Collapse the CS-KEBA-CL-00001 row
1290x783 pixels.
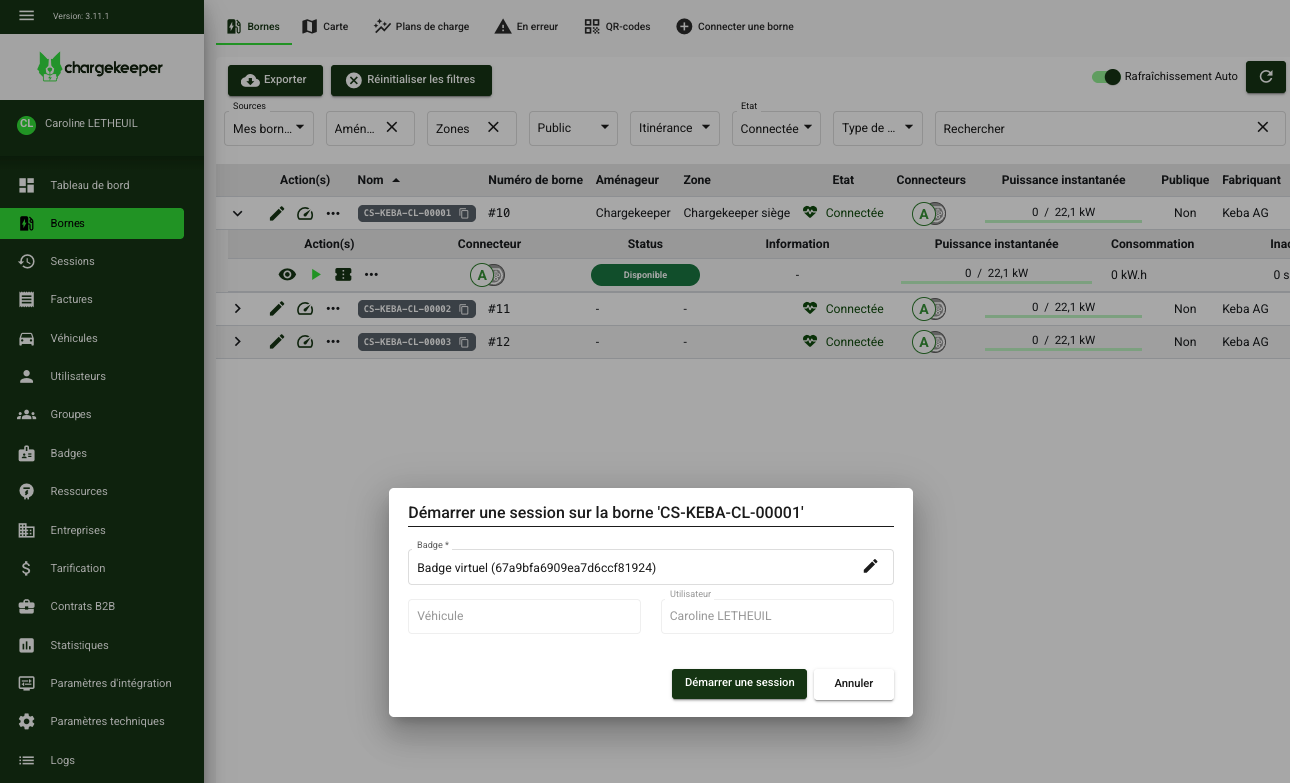tap(238, 213)
